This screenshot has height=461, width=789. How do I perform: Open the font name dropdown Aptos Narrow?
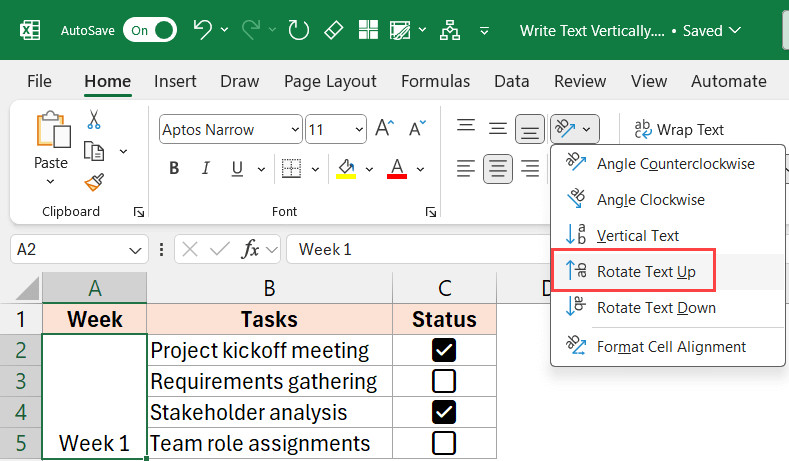coord(295,129)
